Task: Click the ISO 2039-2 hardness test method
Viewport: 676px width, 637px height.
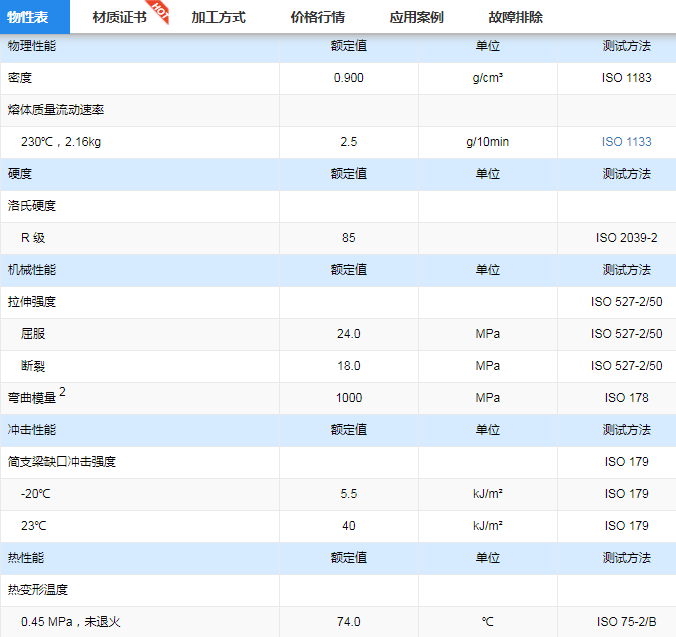Action: point(626,238)
